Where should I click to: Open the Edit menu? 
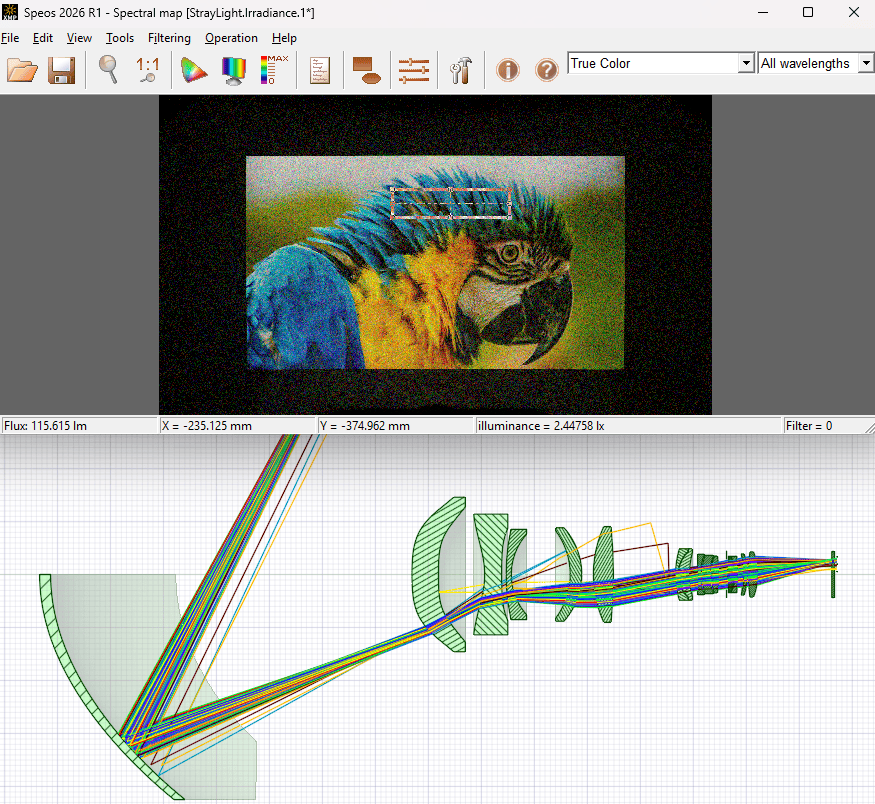[43, 38]
